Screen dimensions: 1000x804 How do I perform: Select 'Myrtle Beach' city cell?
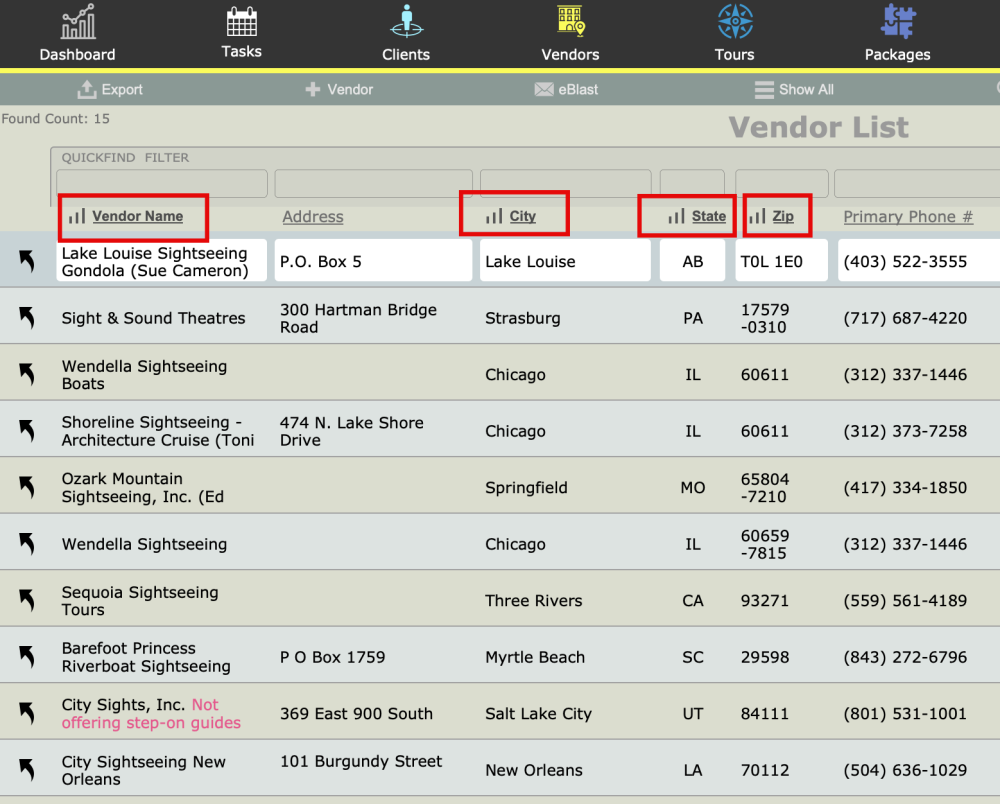[x=535, y=657]
